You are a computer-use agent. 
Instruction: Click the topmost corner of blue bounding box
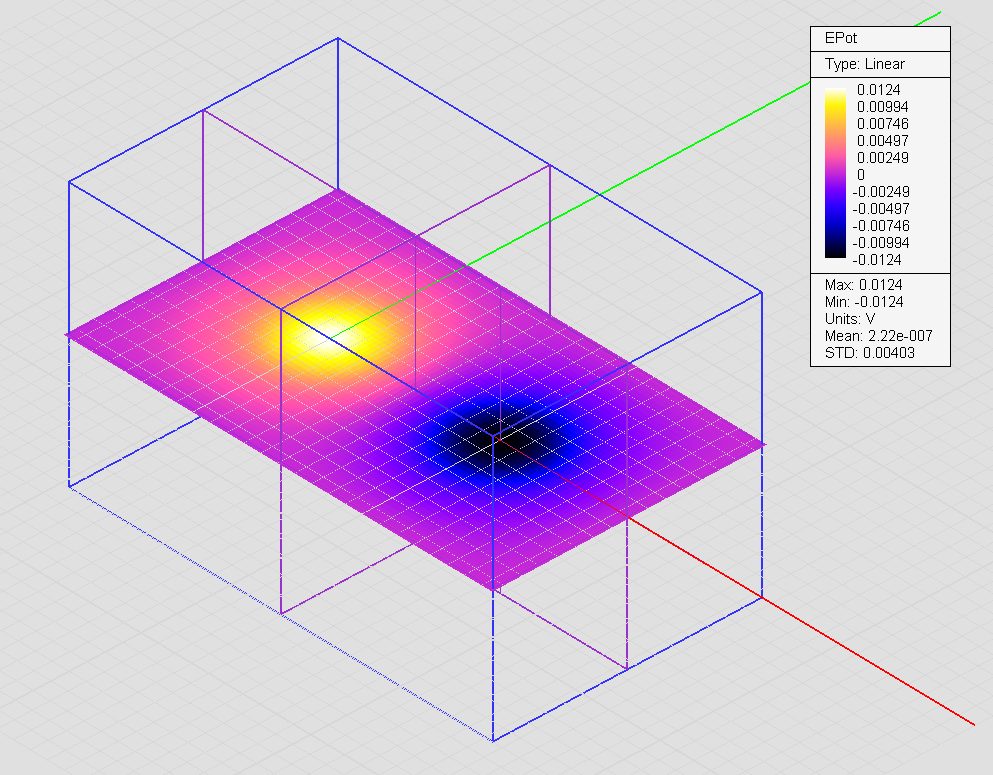pos(338,39)
